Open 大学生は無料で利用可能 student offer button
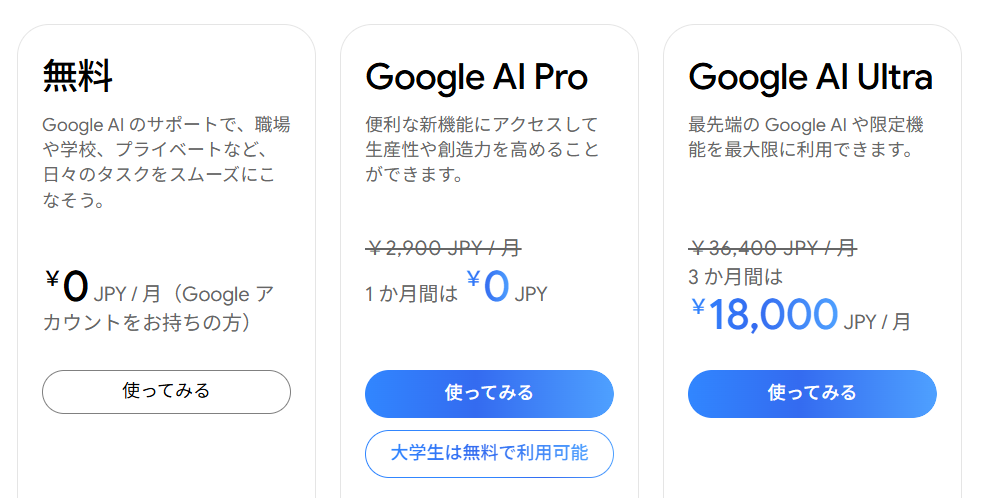Viewport: 984px width, 498px height. click(x=489, y=453)
